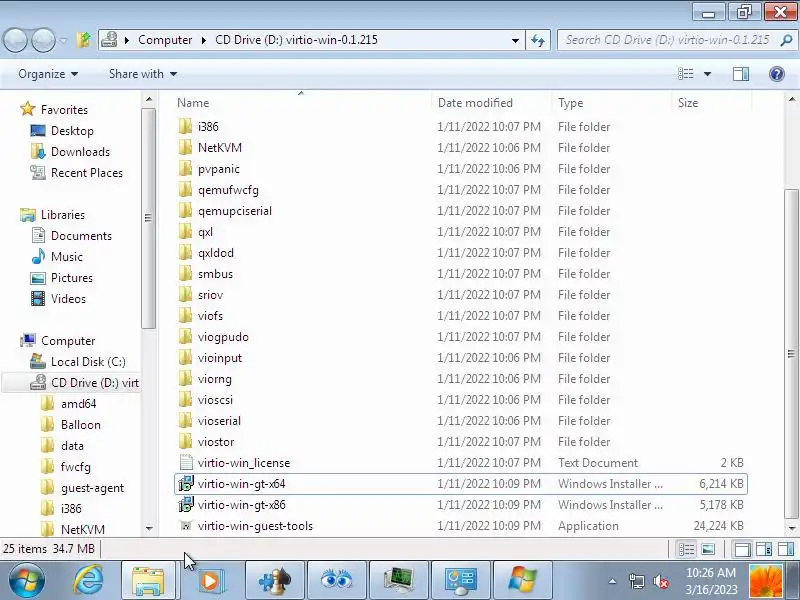The height and width of the screenshot is (600, 800).
Task: Sort by the Type column header
Action: click(x=570, y=103)
